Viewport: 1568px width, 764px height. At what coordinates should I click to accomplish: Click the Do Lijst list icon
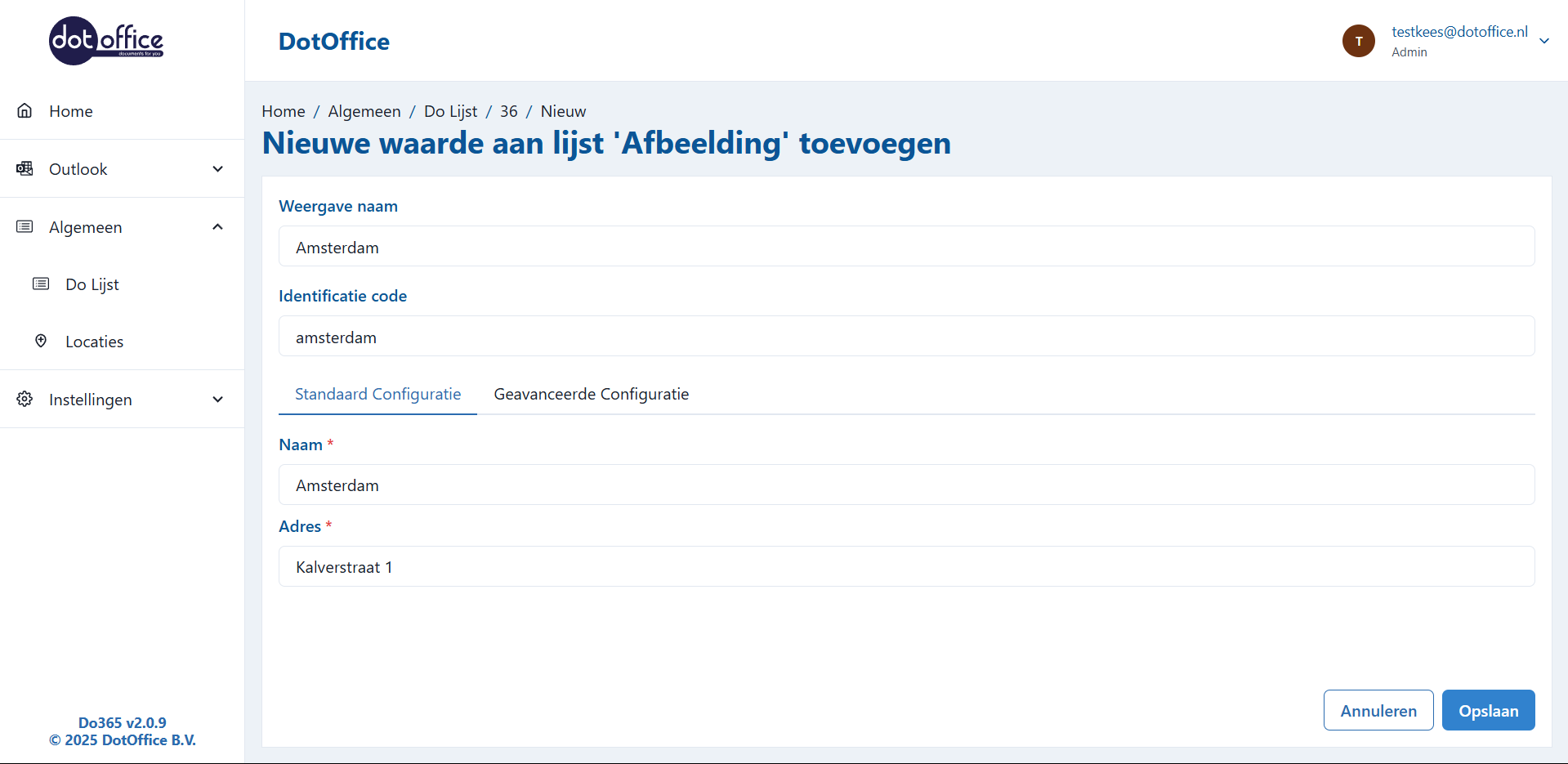41,284
